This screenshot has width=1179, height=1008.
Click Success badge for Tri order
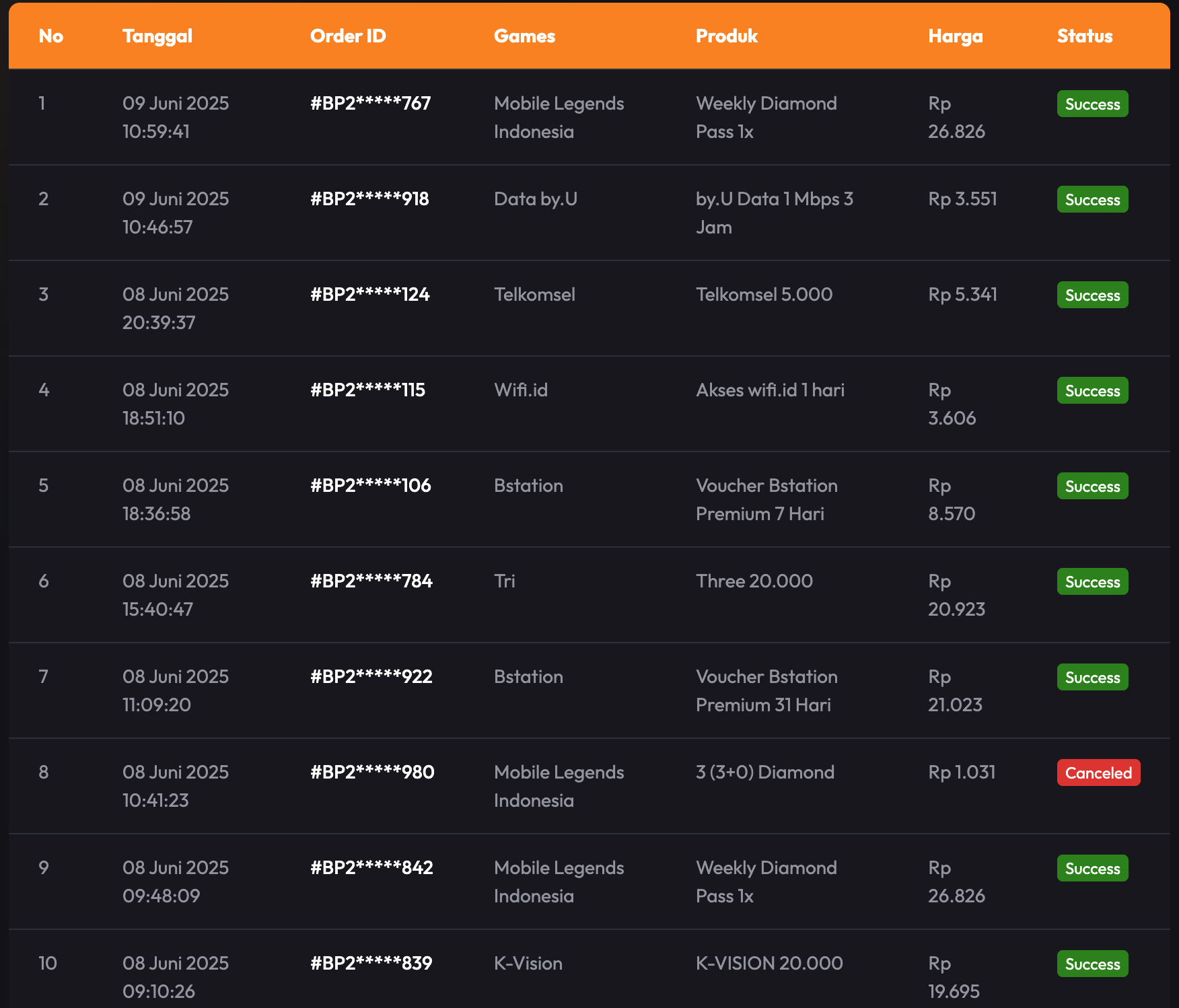tap(1092, 582)
